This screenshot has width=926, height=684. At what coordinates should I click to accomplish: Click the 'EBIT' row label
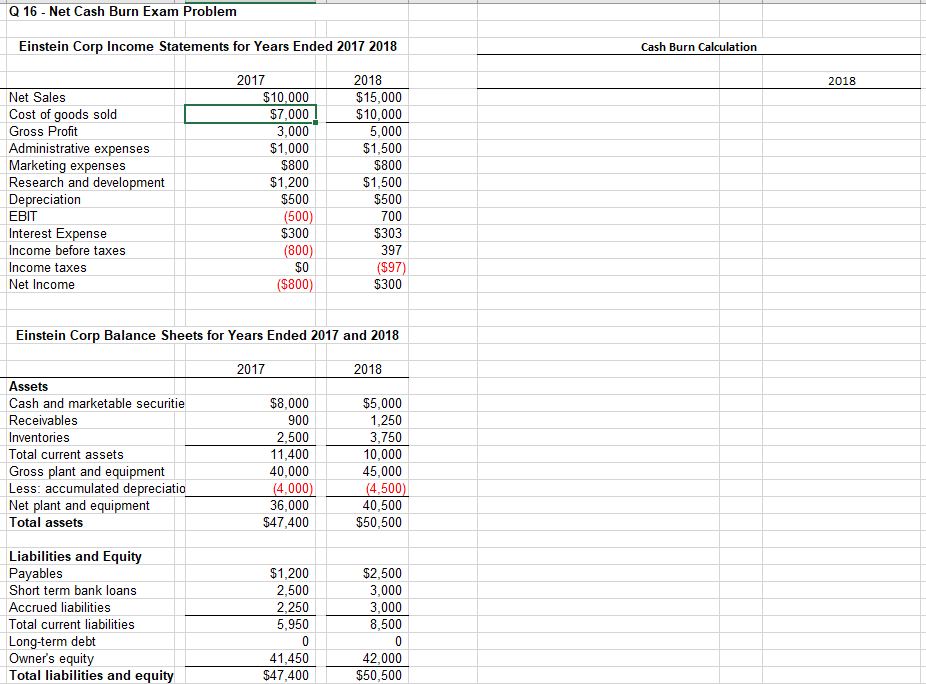pyautogui.click(x=23, y=217)
